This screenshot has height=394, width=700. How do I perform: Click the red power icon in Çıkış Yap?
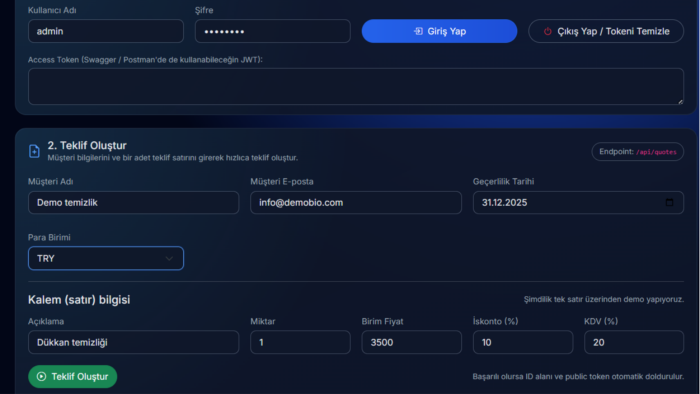click(547, 31)
